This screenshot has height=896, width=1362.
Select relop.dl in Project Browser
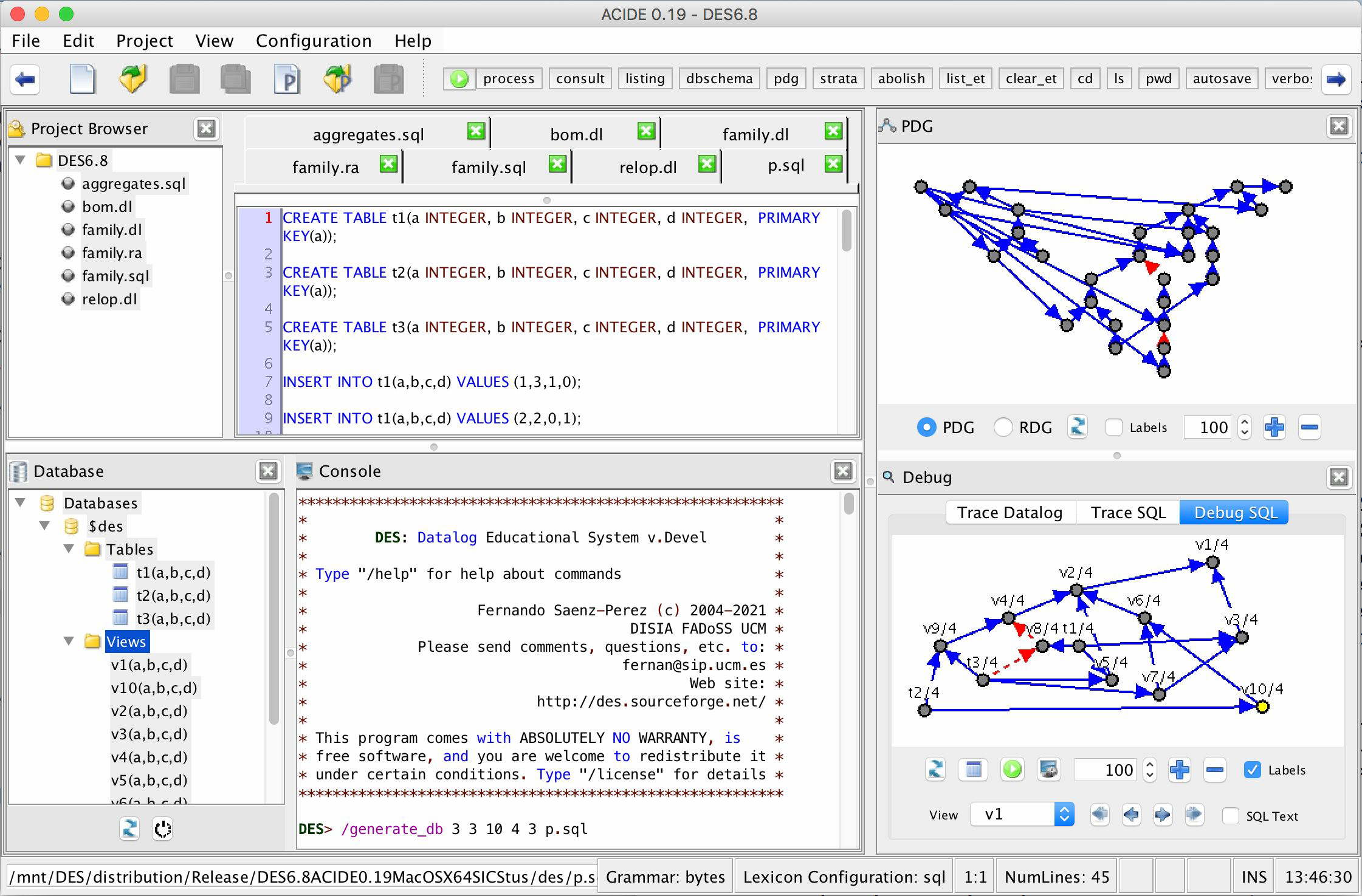(109, 299)
